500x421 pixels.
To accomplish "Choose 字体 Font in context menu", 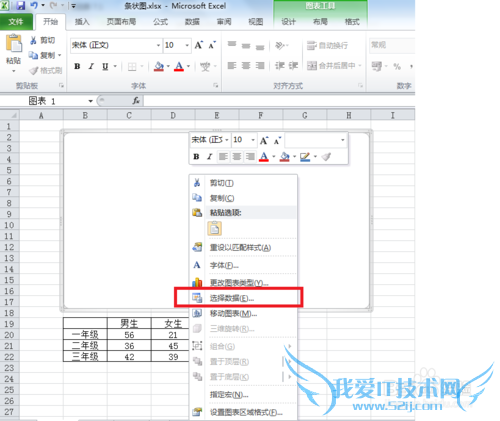I will click(x=243, y=265).
